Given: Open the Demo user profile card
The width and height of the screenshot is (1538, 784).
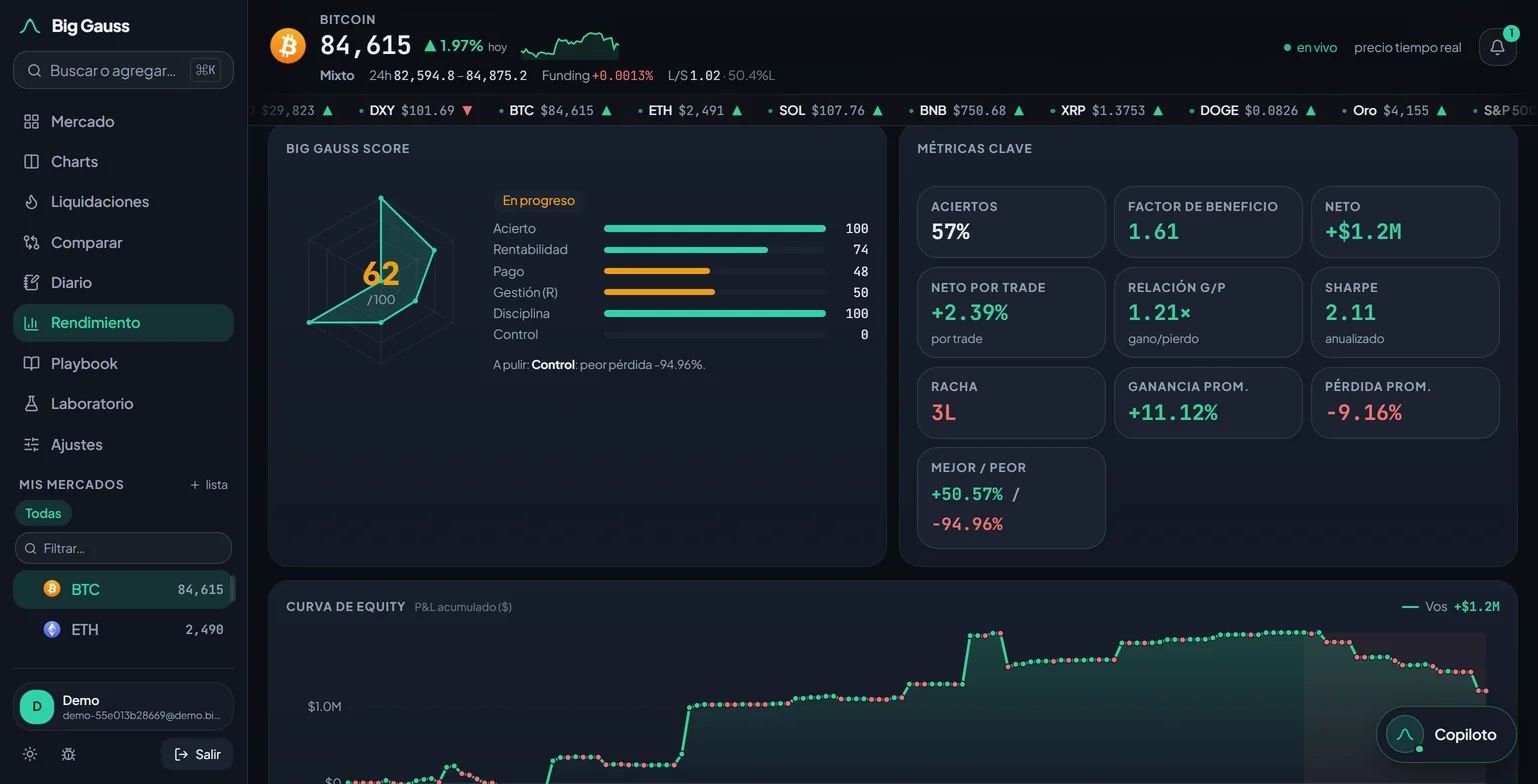Looking at the screenshot, I should pyautogui.click(x=123, y=707).
